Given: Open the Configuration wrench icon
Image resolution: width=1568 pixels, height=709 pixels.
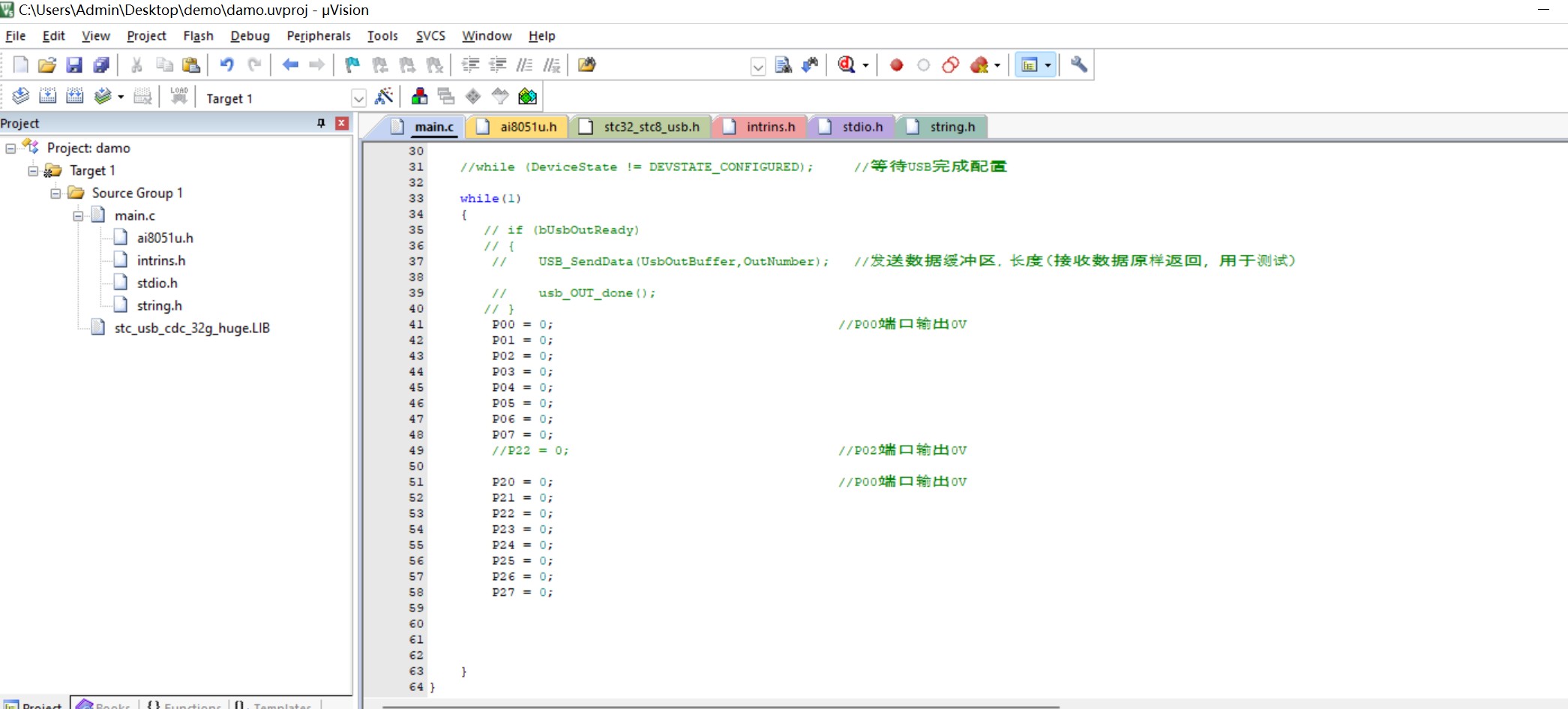Looking at the screenshot, I should click(1078, 65).
